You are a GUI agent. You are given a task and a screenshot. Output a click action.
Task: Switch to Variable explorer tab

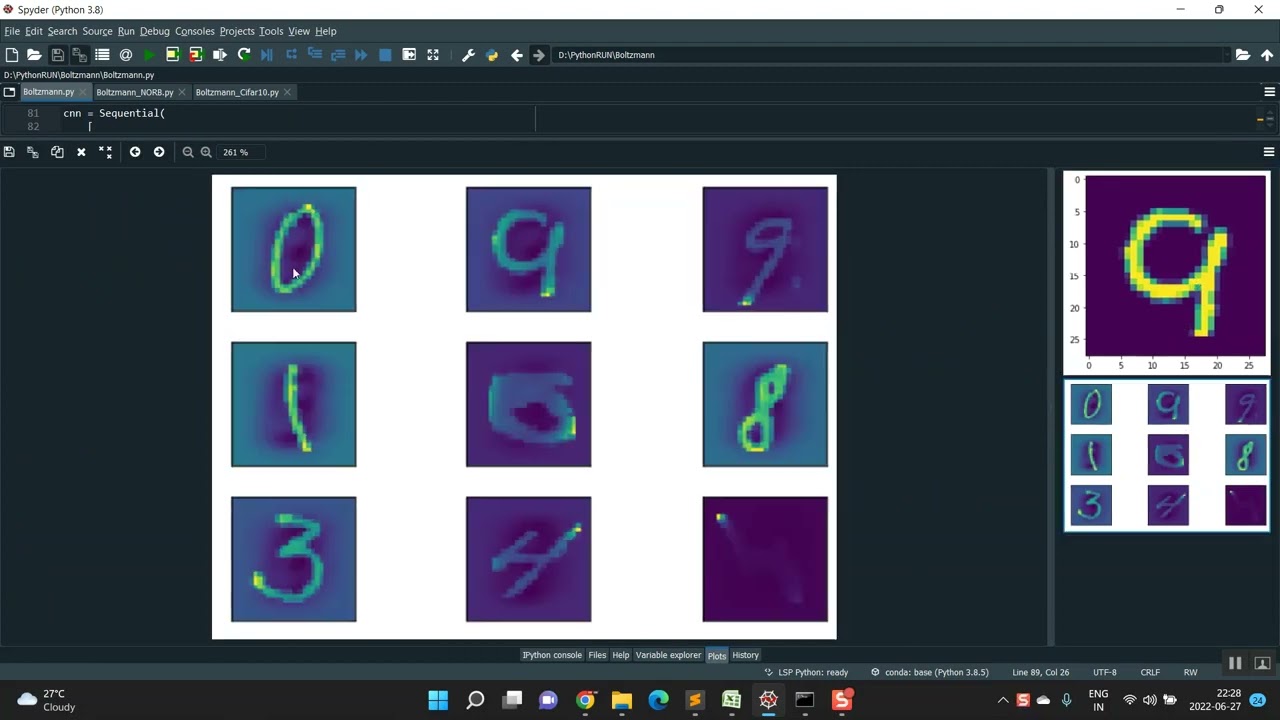(x=668, y=655)
